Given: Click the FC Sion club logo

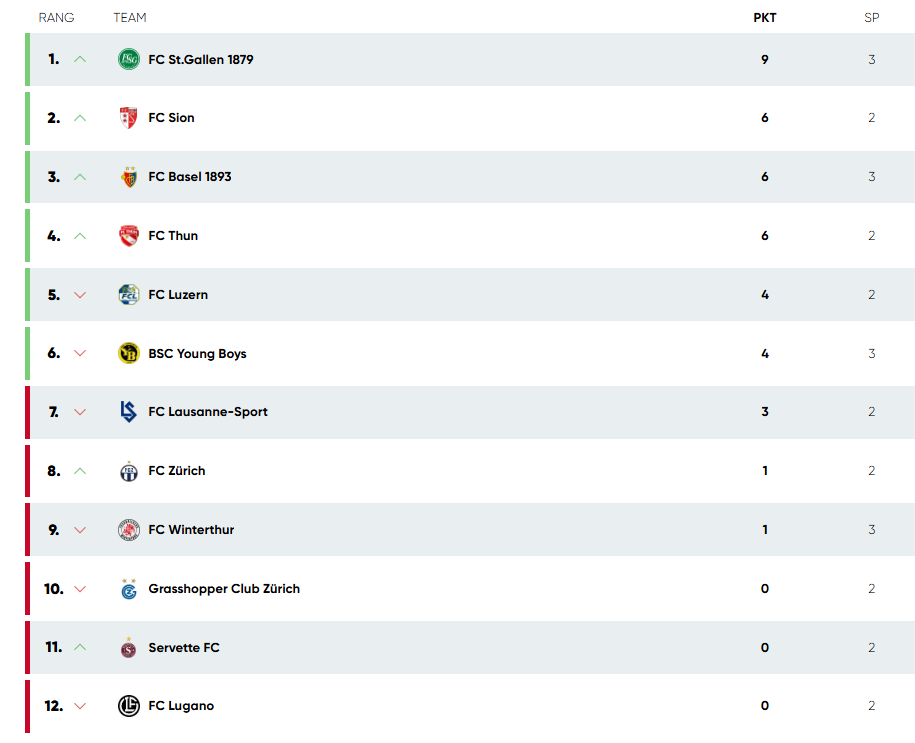Looking at the screenshot, I should point(128,118).
